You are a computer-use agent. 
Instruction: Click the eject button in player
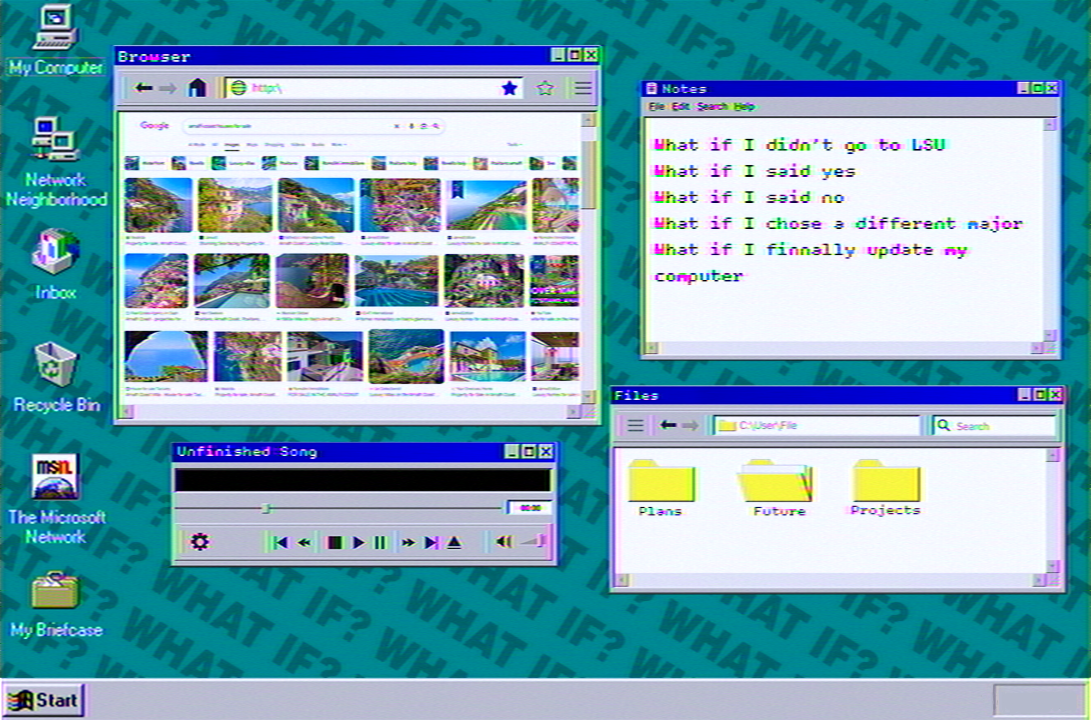[x=454, y=542]
